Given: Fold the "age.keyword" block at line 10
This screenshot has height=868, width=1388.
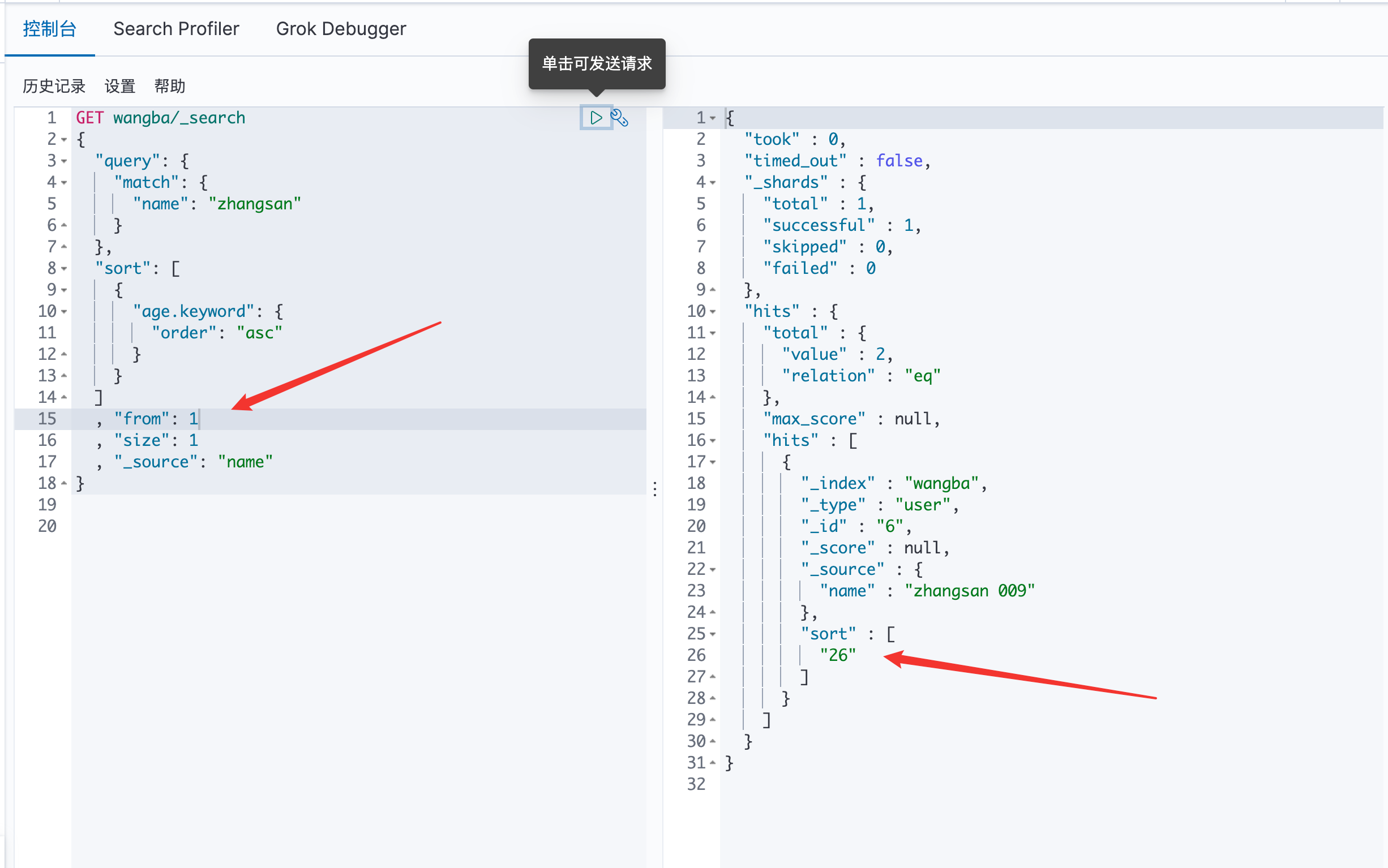Looking at the screenshot, I should (x=65, y=312).
